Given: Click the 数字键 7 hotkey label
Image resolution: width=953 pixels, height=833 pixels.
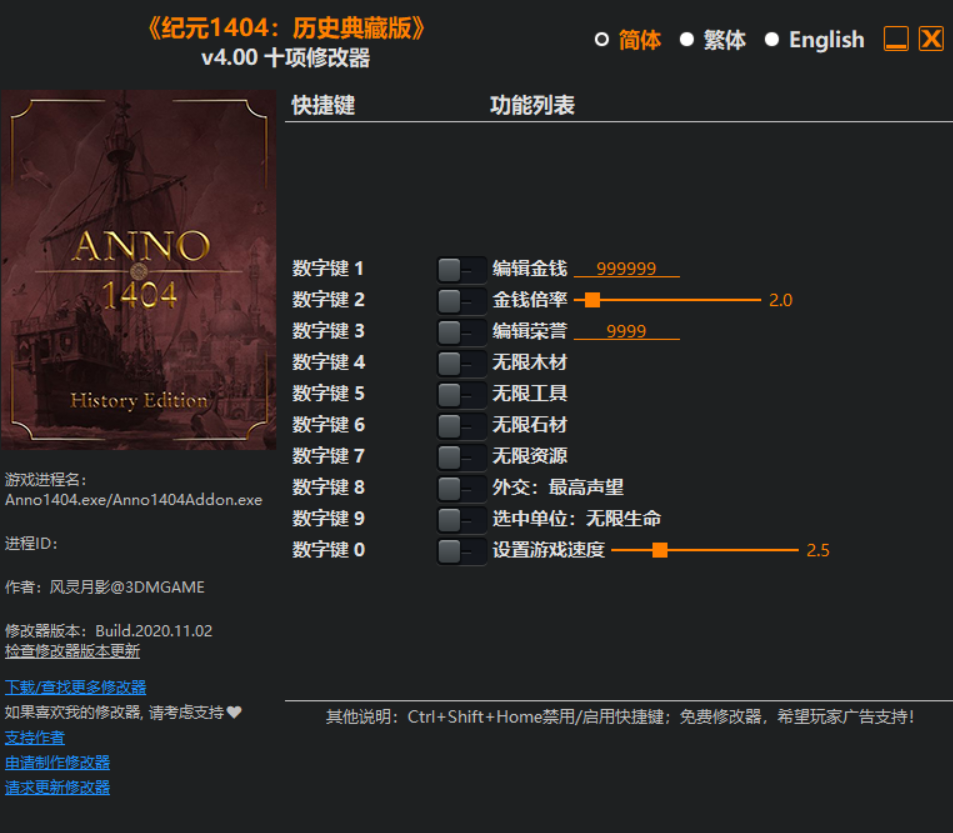Looking at the screenshot, I should 328,456.
